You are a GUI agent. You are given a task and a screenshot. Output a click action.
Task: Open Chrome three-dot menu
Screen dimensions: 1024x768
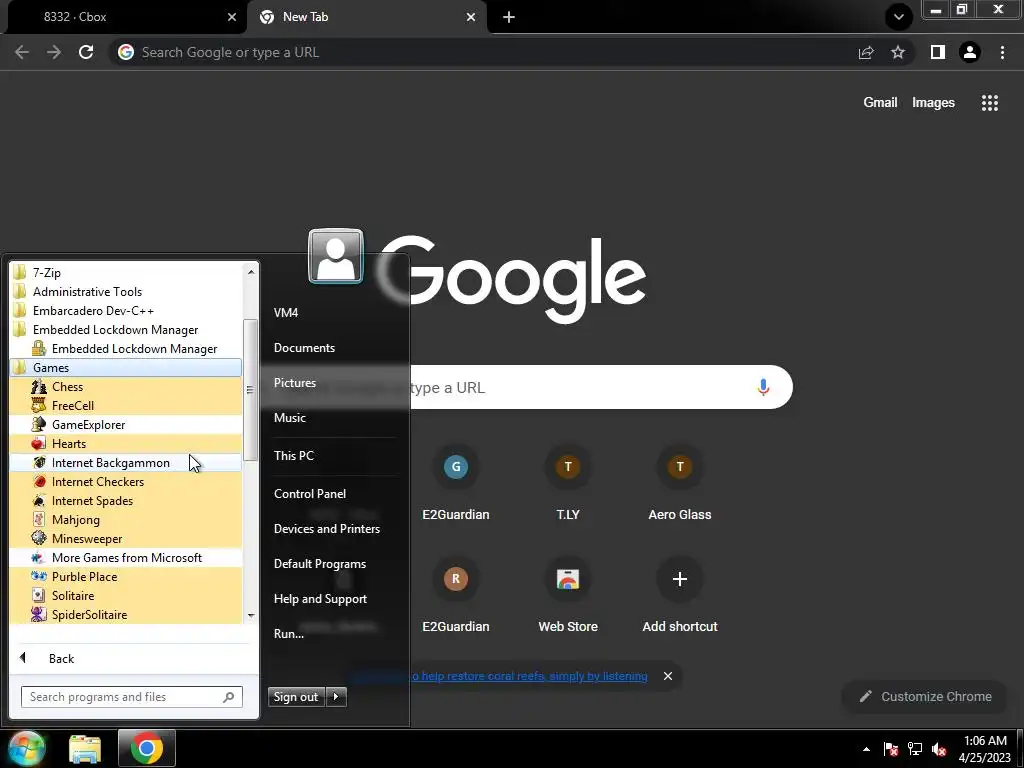pyautogui.click(x=1002, y=52)
